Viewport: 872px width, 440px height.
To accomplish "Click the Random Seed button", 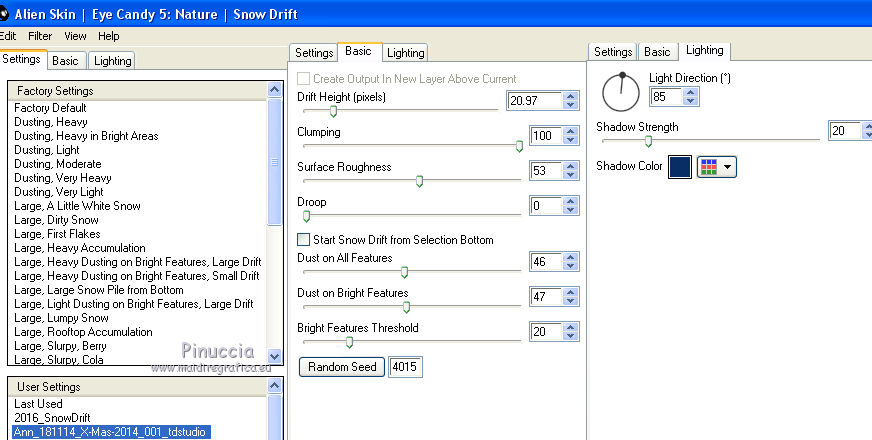I will 342,367.
